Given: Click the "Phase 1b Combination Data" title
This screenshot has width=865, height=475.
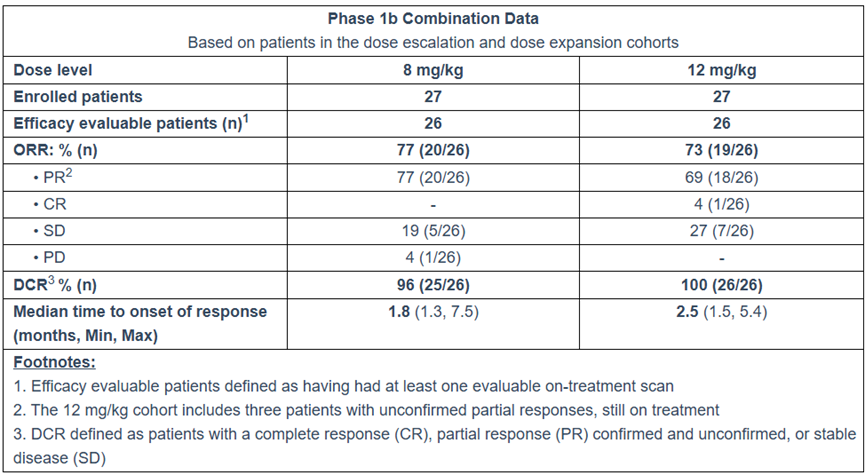Looking at the screenshot, I should (432, 19).
